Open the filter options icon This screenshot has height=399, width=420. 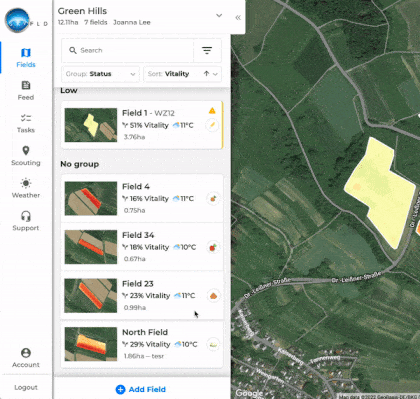tap(207, 50)
